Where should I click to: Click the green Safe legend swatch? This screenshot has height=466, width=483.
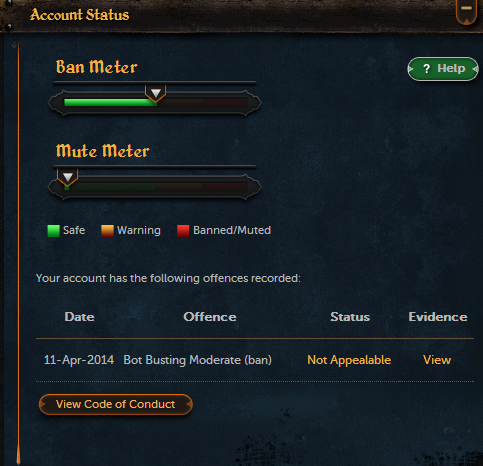53,231
